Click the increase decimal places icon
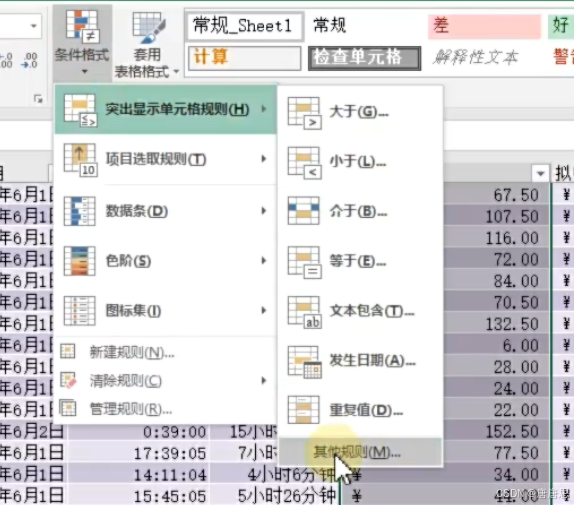574x505 pixels. click(6, 61)
